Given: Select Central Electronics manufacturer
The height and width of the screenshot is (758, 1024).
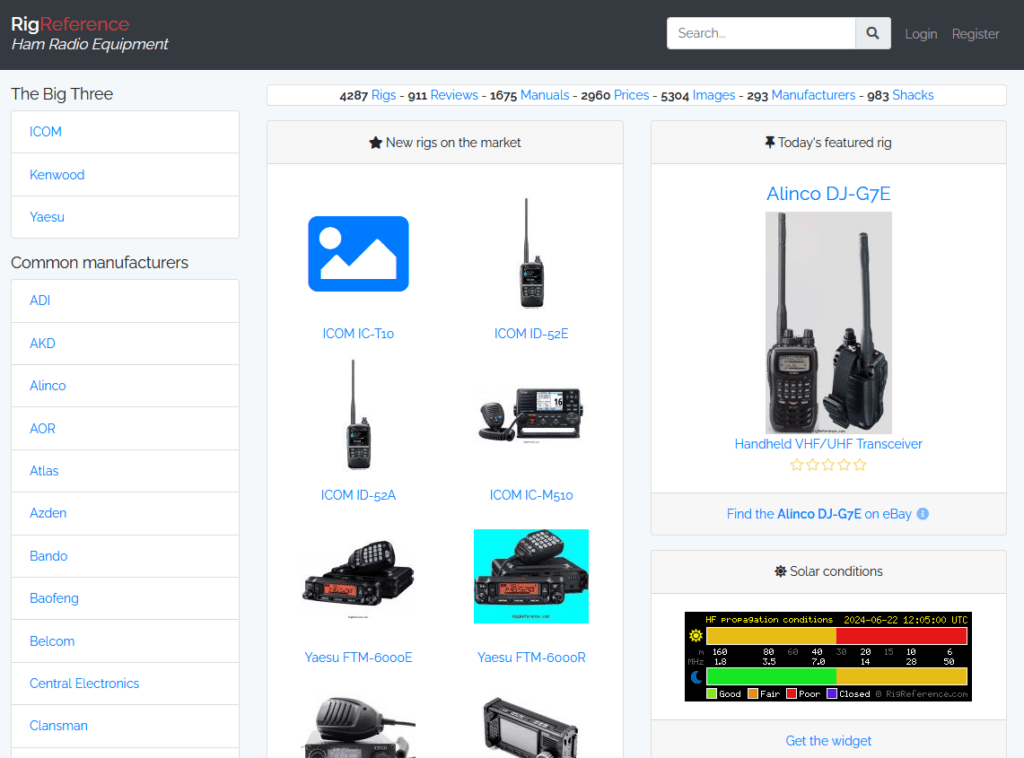Looking at the screenshot, I should point(125,684).
